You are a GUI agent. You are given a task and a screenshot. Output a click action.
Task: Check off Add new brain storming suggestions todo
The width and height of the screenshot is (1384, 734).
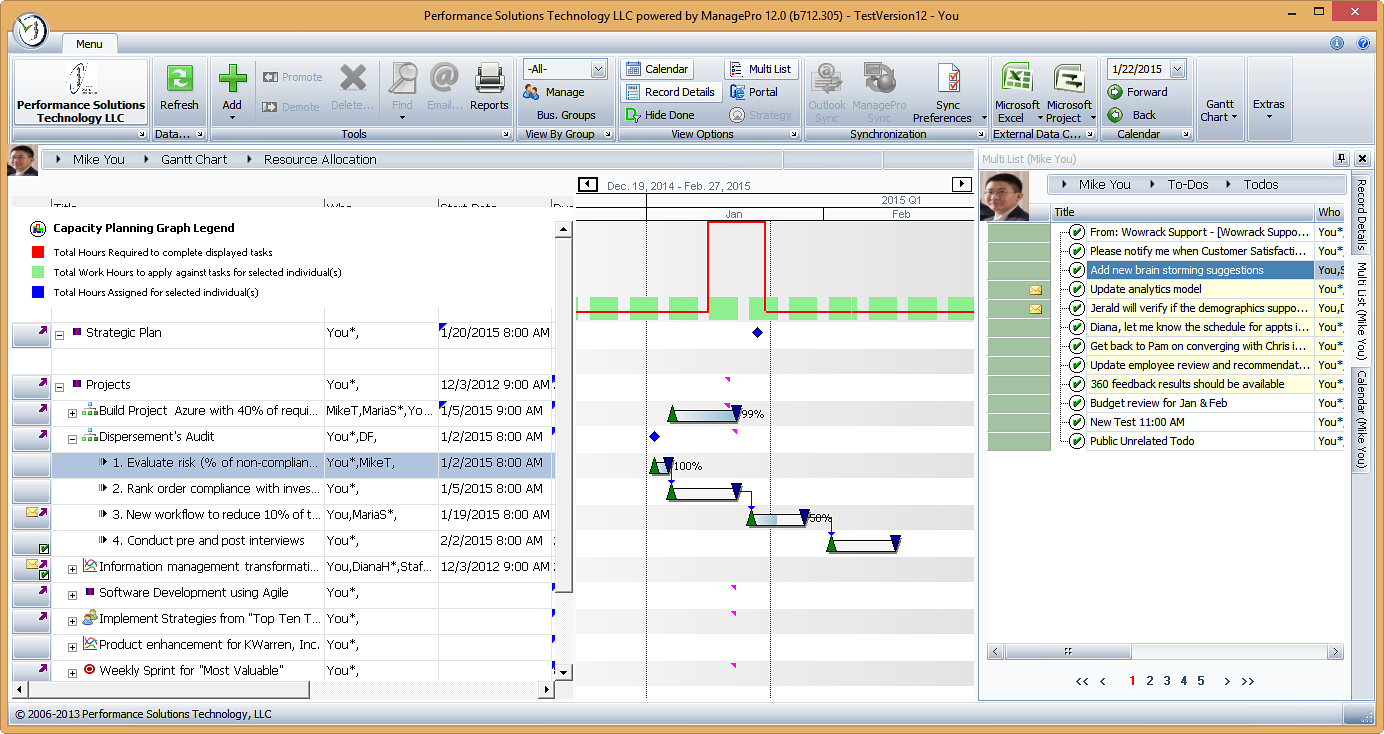coord(1077,270)
